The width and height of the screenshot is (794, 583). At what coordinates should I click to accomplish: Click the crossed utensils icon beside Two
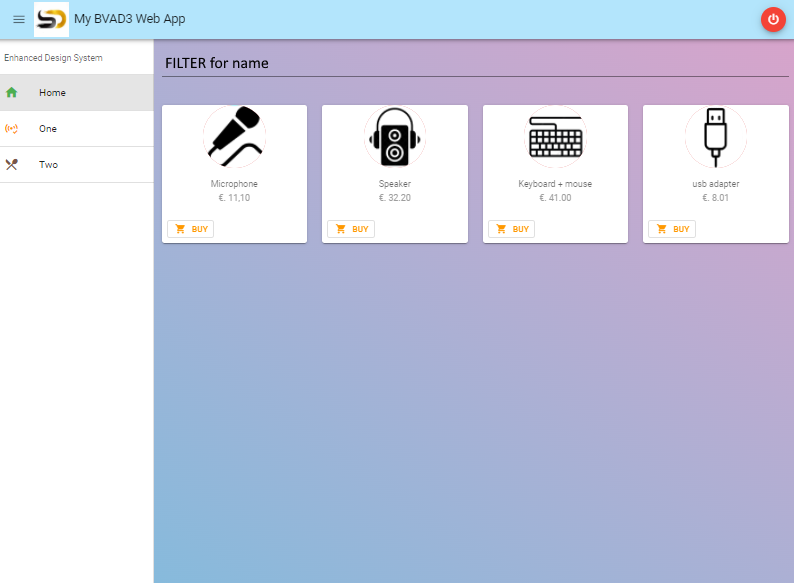[x=12, y=165]
